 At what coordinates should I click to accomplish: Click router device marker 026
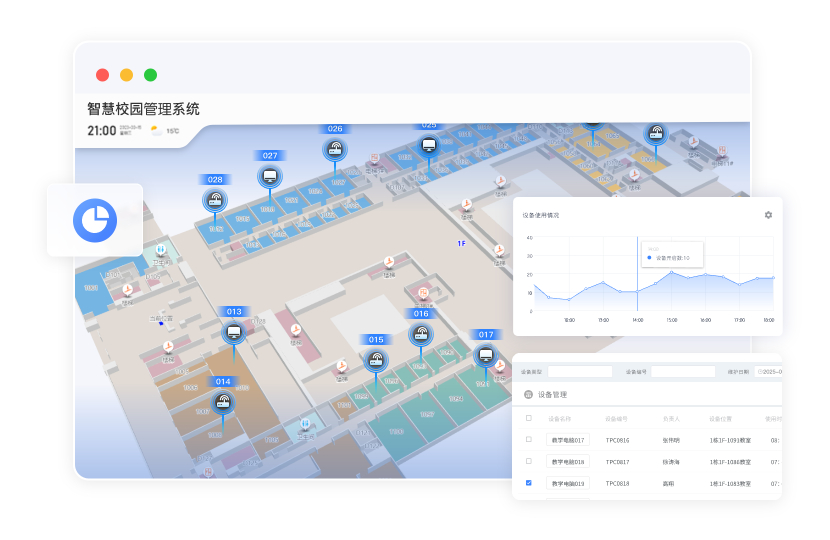coord(334,150)
